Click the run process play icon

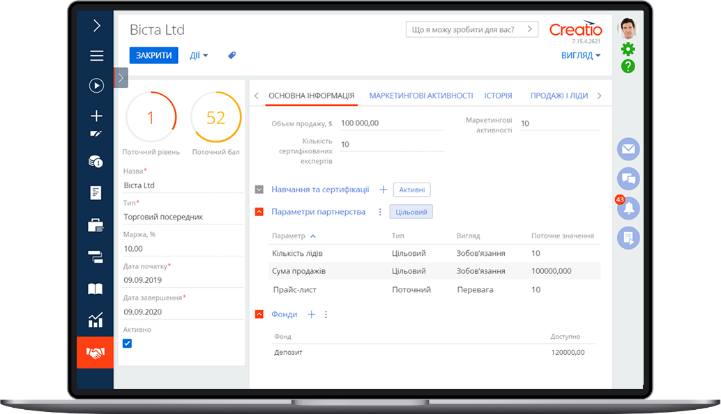click(x=96, y=86)
